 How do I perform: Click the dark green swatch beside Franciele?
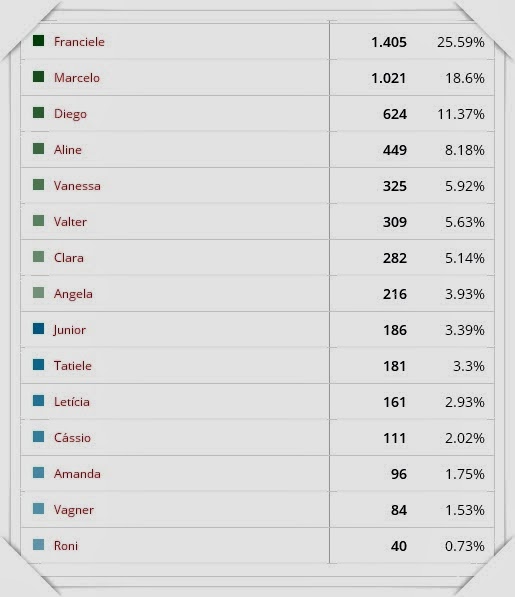(38, 41)
